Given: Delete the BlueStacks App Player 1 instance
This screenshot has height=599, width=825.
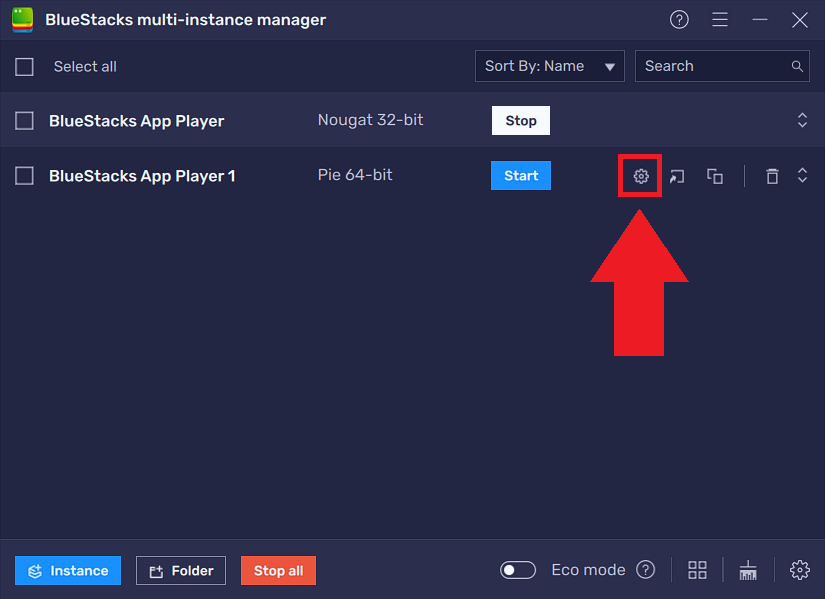Looking at the screenshot, I should (772, 175).
